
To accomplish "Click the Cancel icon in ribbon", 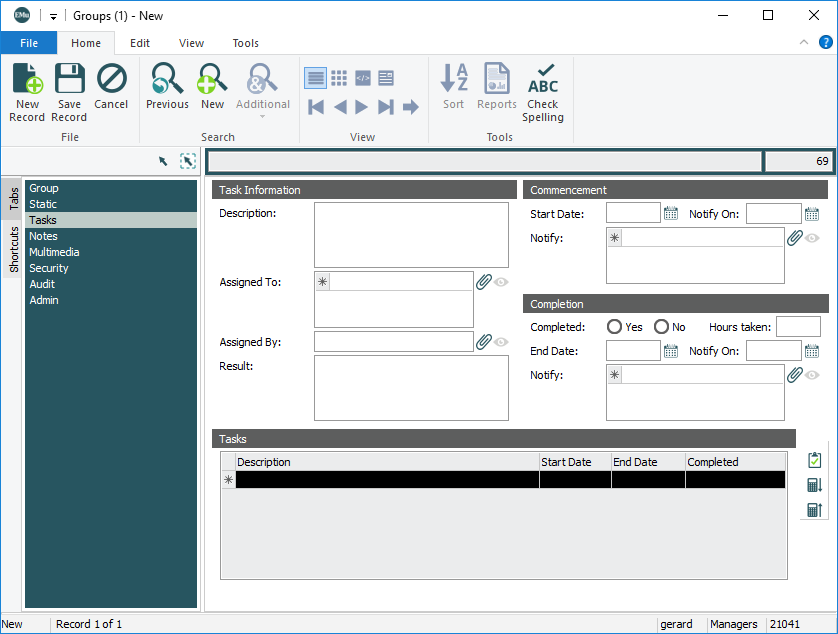I will click(x=111, y=80).
